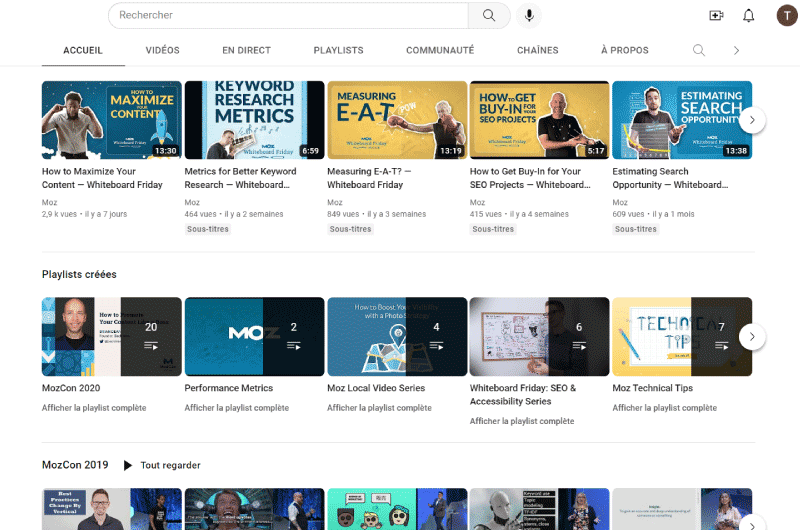Image resolution: width=800 pixels, height=530 pixels.
Task: Open the Moz Local Video Series playlist thumbnail
Action: click(x=397, y=337)
